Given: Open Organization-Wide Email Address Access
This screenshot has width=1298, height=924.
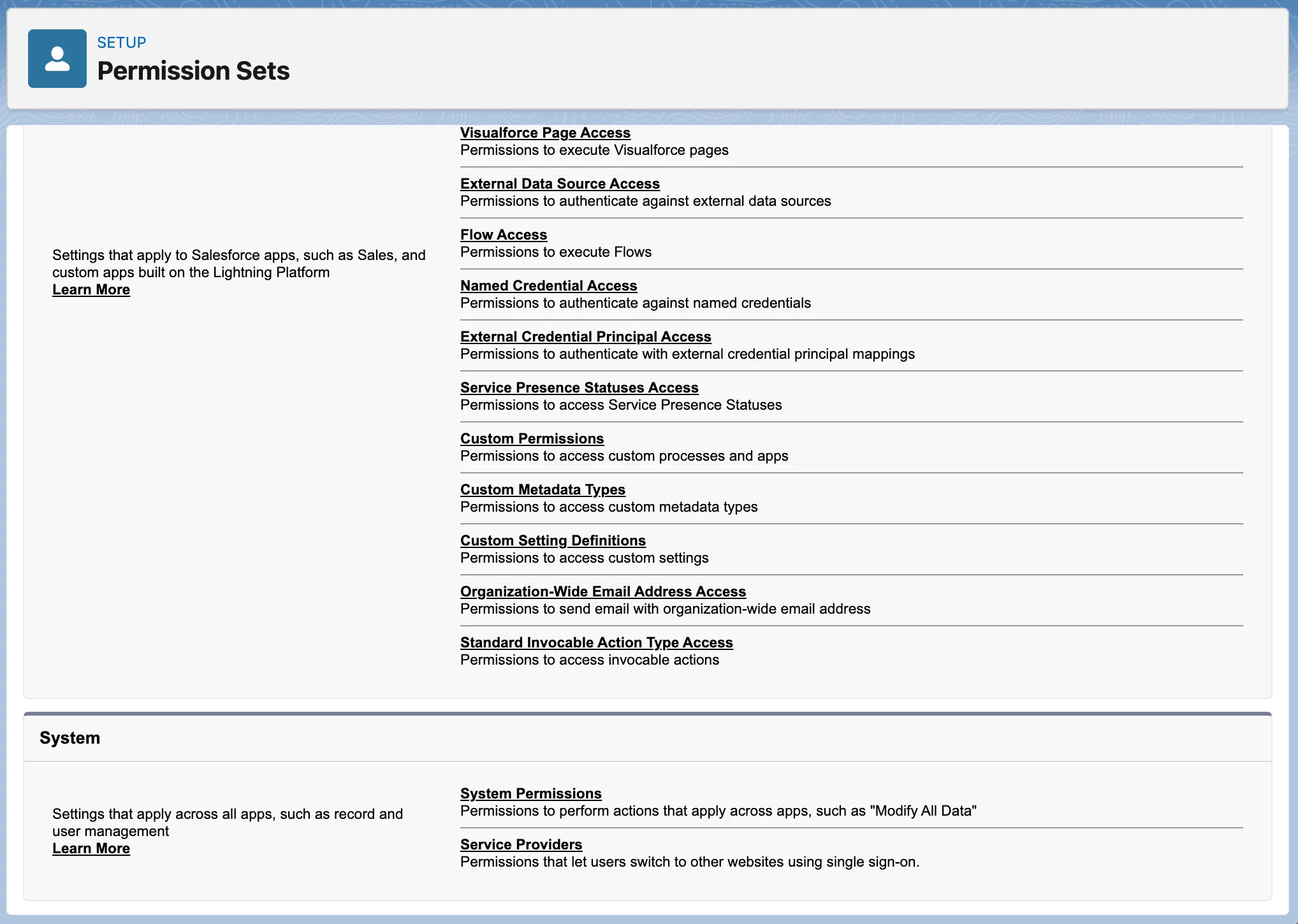Looking at the screenshot, I should tap(603, 591).
